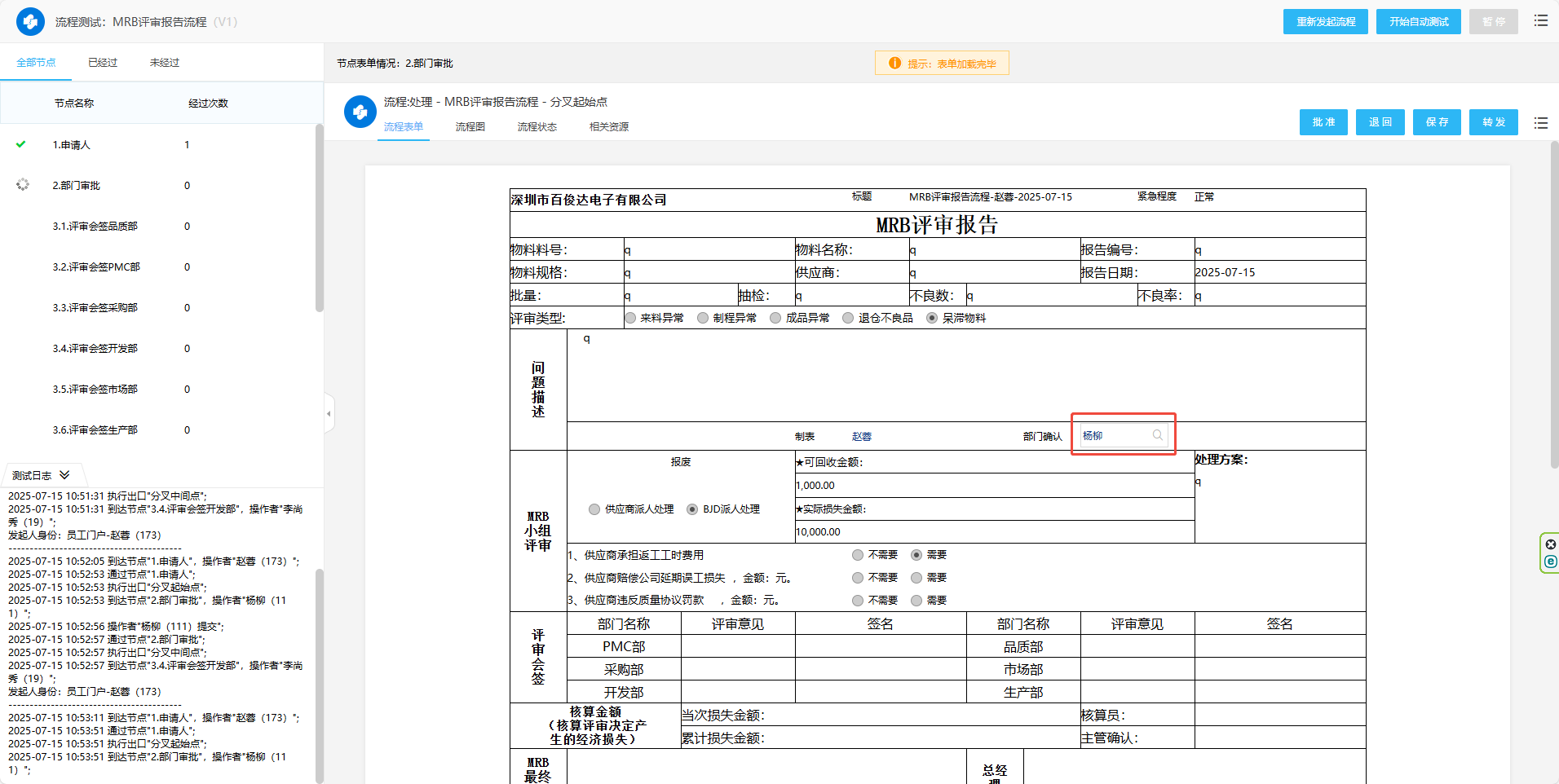Click the 经过次数 column header
1559x784 pixels.
tap(208, 104)
